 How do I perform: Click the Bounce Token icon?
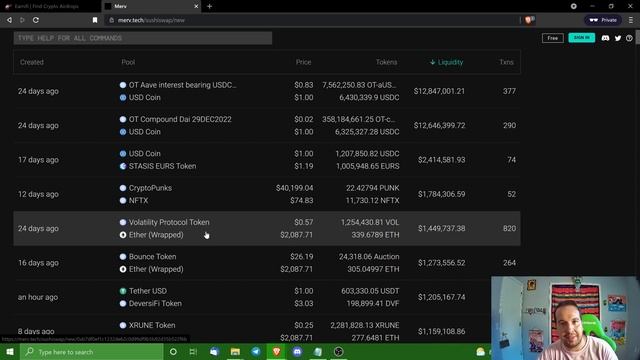coord(123,257)
